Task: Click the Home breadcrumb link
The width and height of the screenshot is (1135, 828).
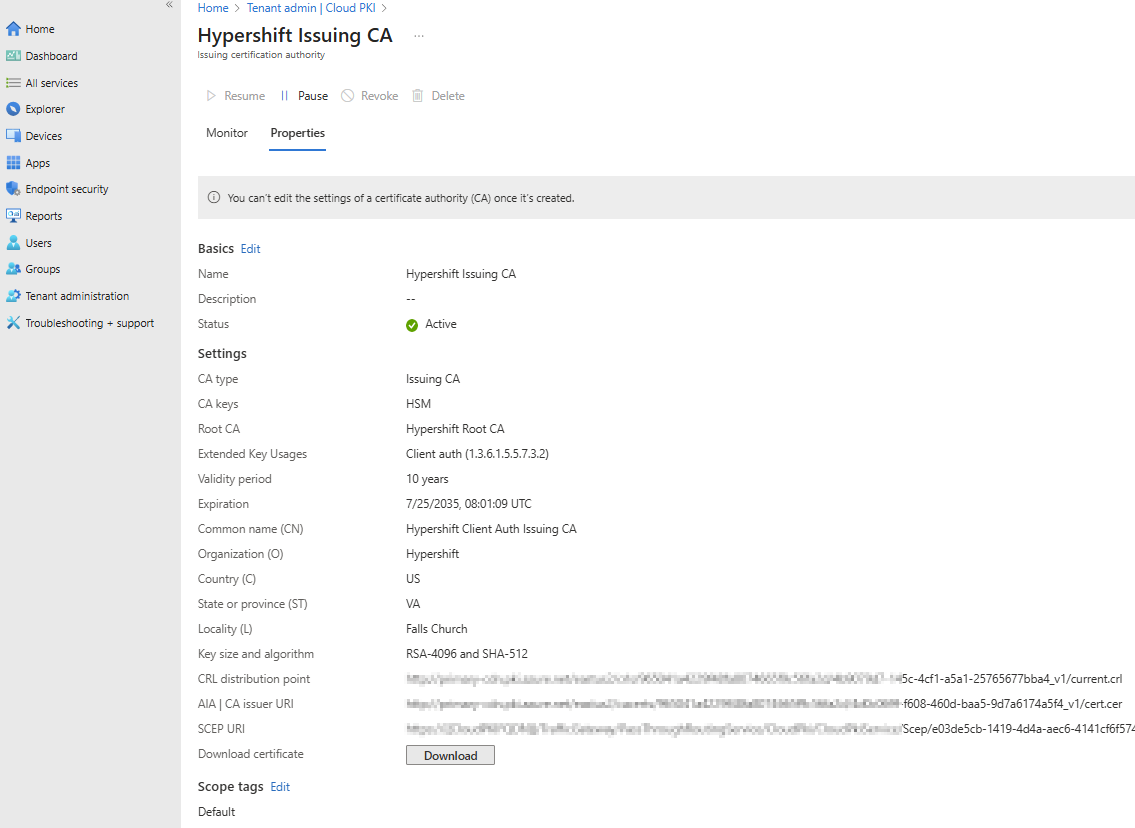Action: 213,8
